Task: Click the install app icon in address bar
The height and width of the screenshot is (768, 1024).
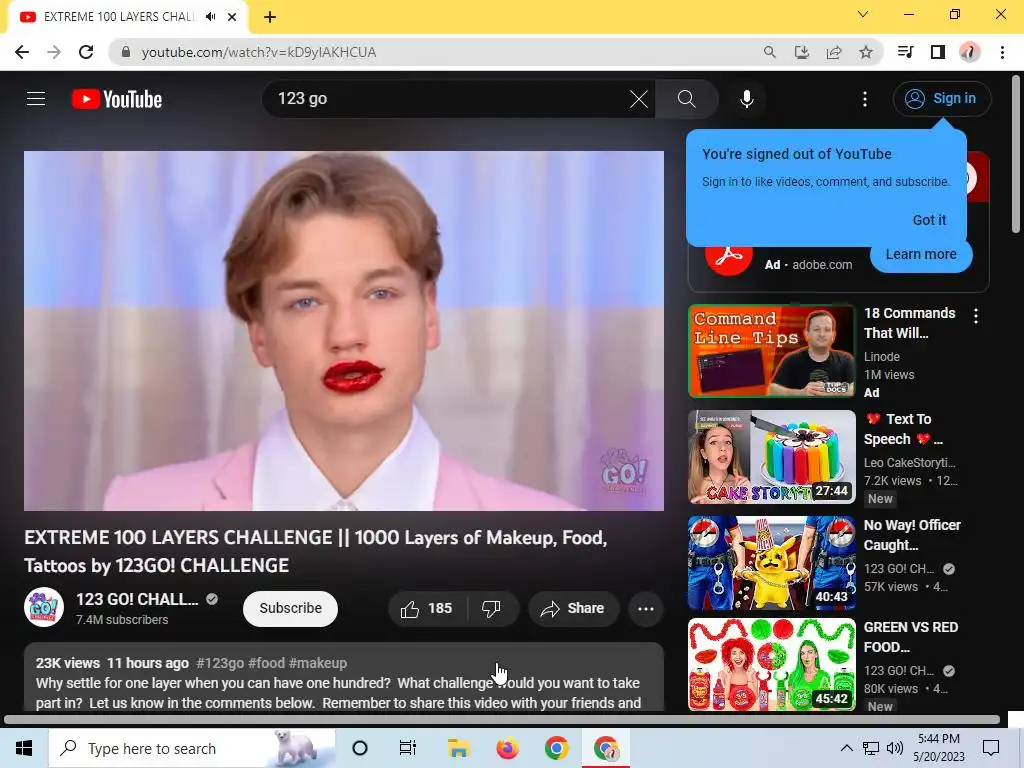Action: pyautogui.click(x=802, y=52)
